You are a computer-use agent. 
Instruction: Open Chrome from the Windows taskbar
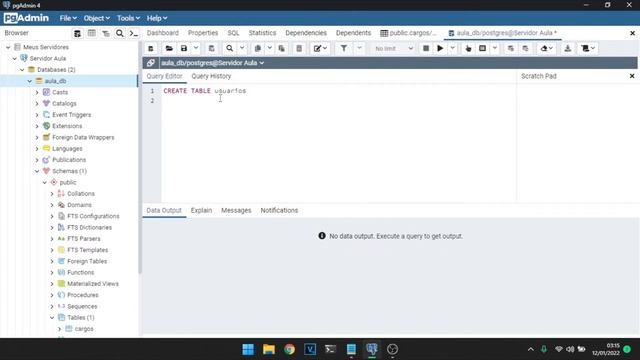tap(289, 349)
